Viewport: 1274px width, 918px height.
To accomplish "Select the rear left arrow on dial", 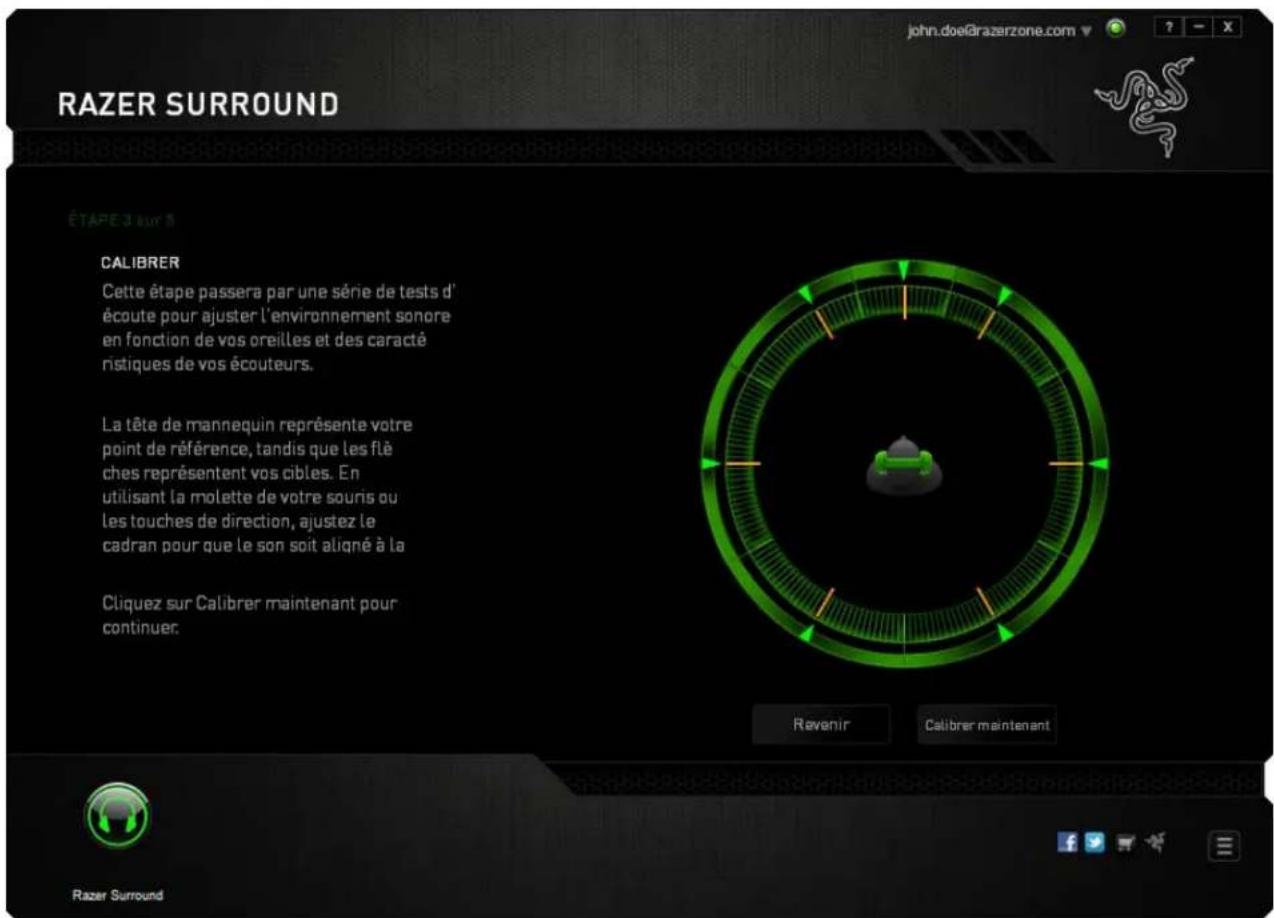I will [806, 634].
